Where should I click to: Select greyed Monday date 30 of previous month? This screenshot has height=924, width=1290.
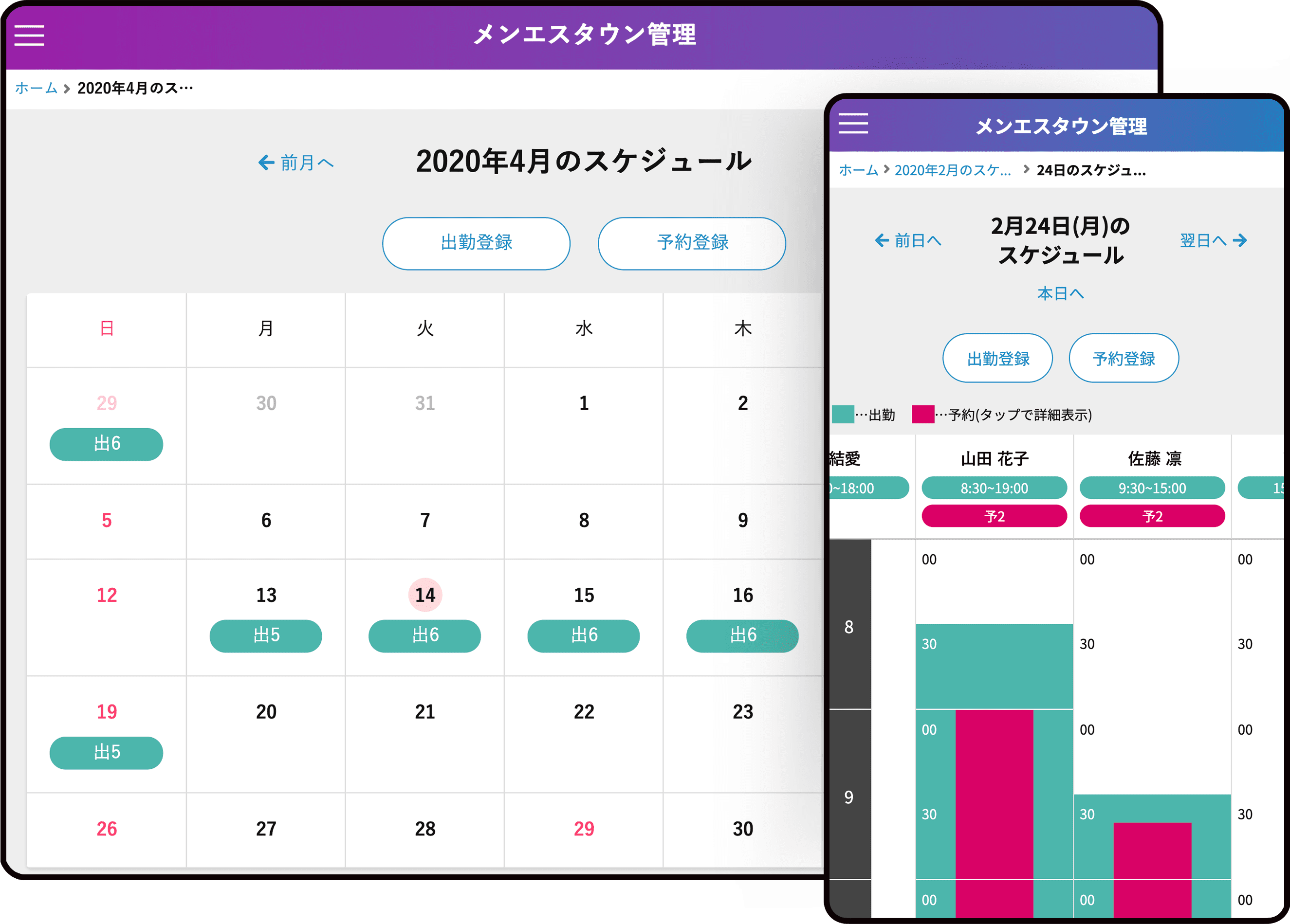coord(266,403)
